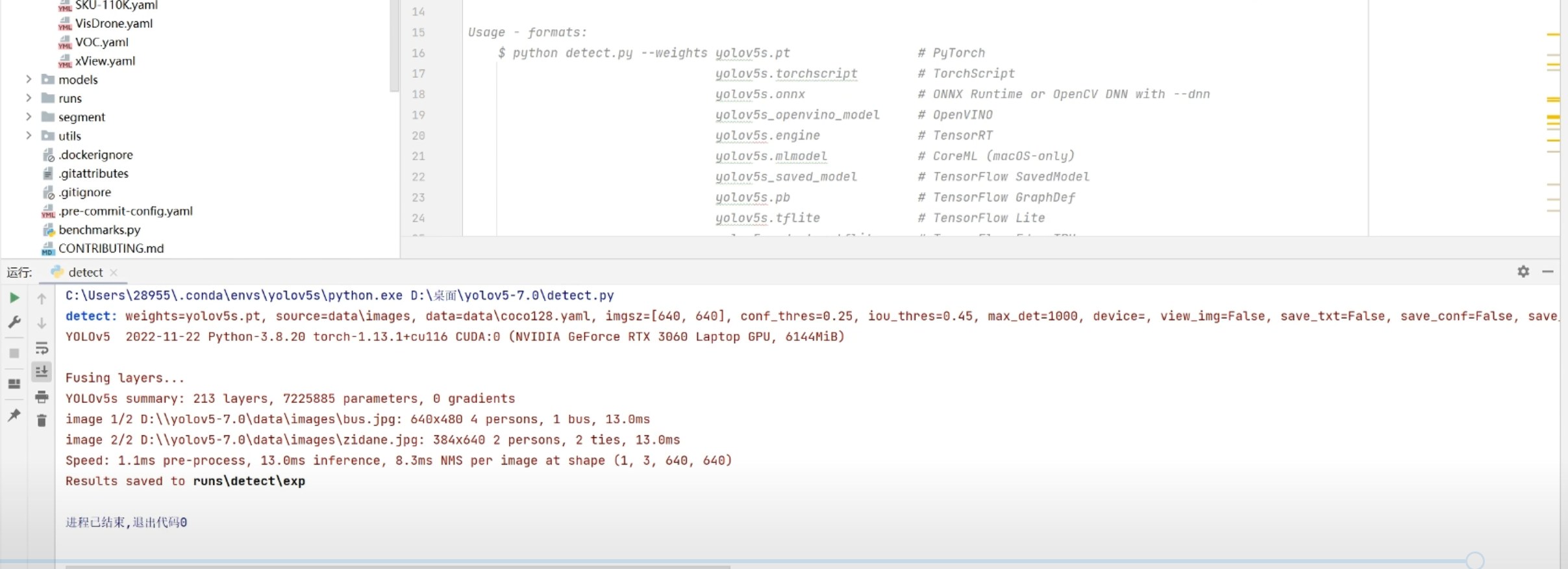
Task: Click the project tree vertical scrollbar
Action: (x=394, y=45)
